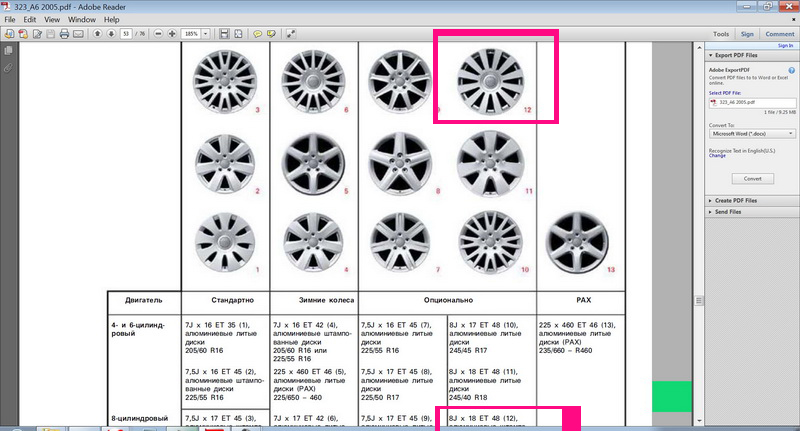Click wheel image number 10
800x431 pixels.
[x=490, y=243]
